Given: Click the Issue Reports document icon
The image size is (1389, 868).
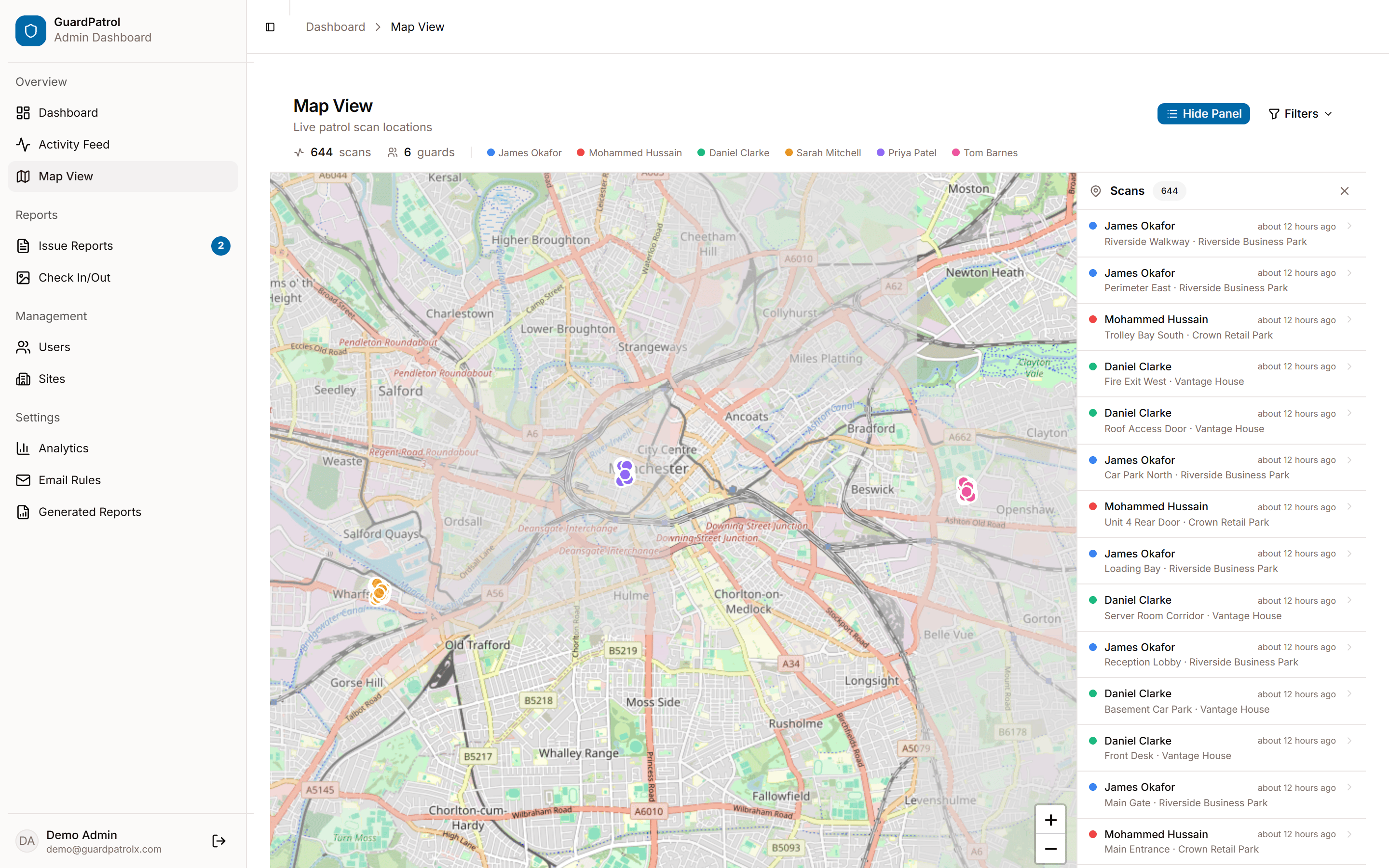Looking at the screenshot, I should tap(23, 246).
